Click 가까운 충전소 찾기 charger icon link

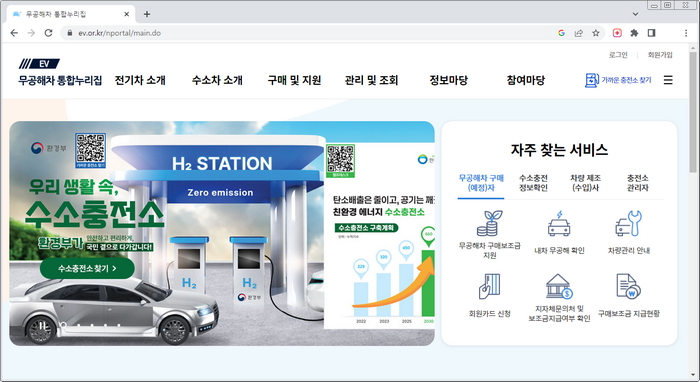618,80
